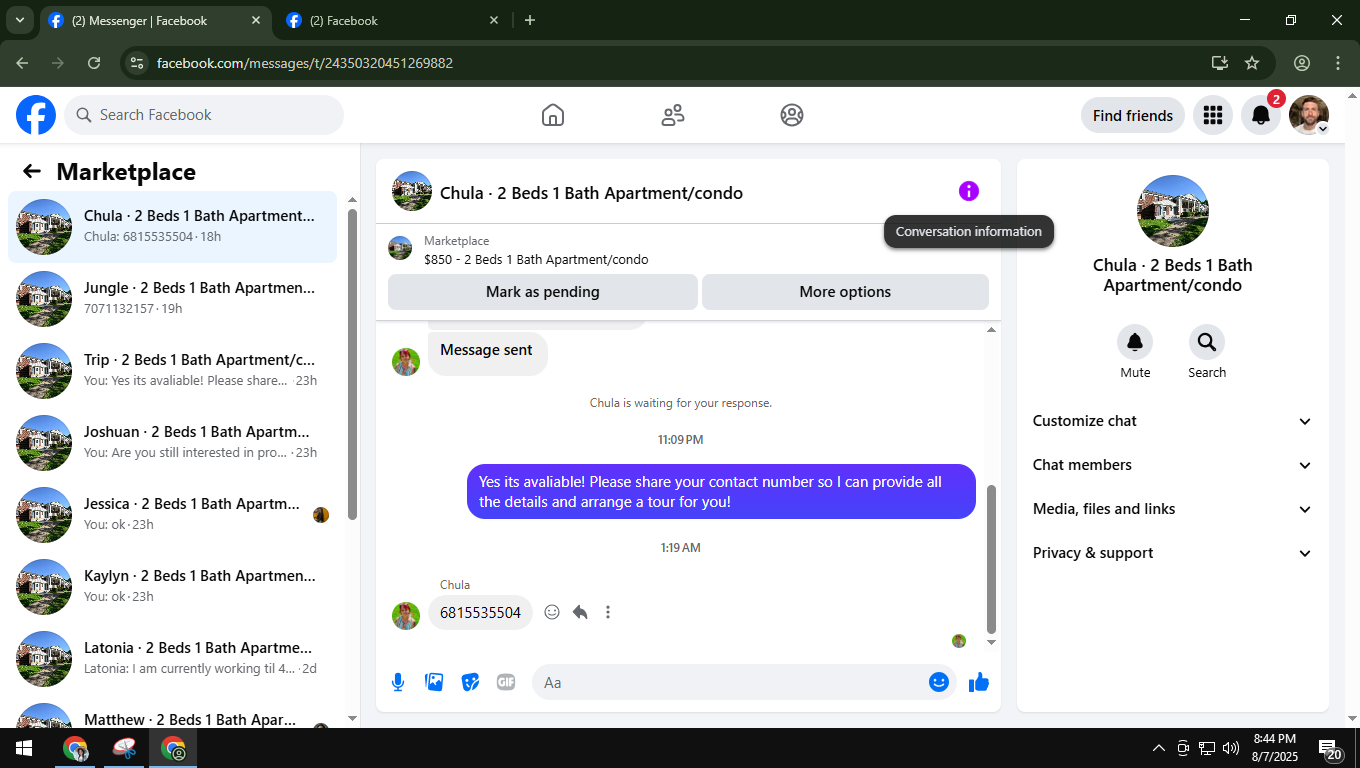The height and width of the screenshot is (768, 1360).
Task: Mute this conversation with the bell icon
Action: (x=1135, y=342)
